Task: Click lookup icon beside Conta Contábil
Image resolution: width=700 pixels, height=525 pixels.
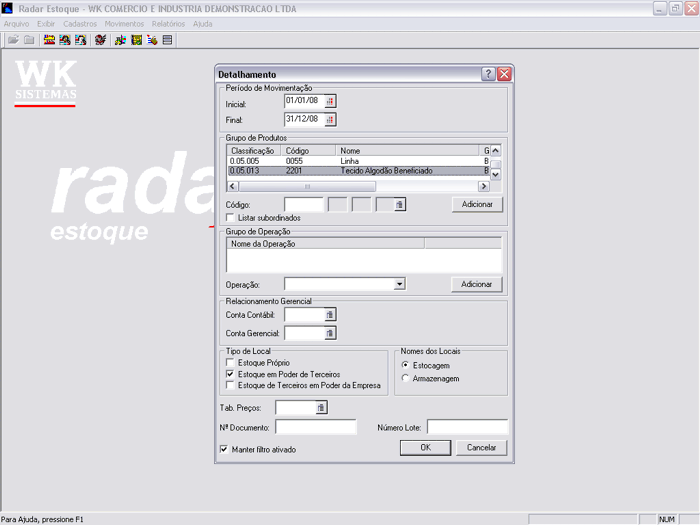Action: pos(330,315)
